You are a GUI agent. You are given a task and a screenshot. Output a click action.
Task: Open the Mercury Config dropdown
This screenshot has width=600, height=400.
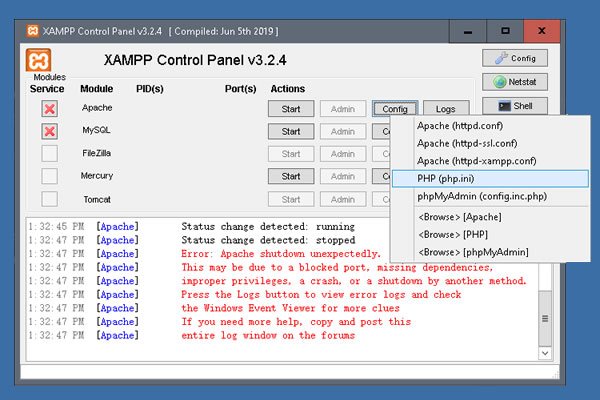click(381, 176)
